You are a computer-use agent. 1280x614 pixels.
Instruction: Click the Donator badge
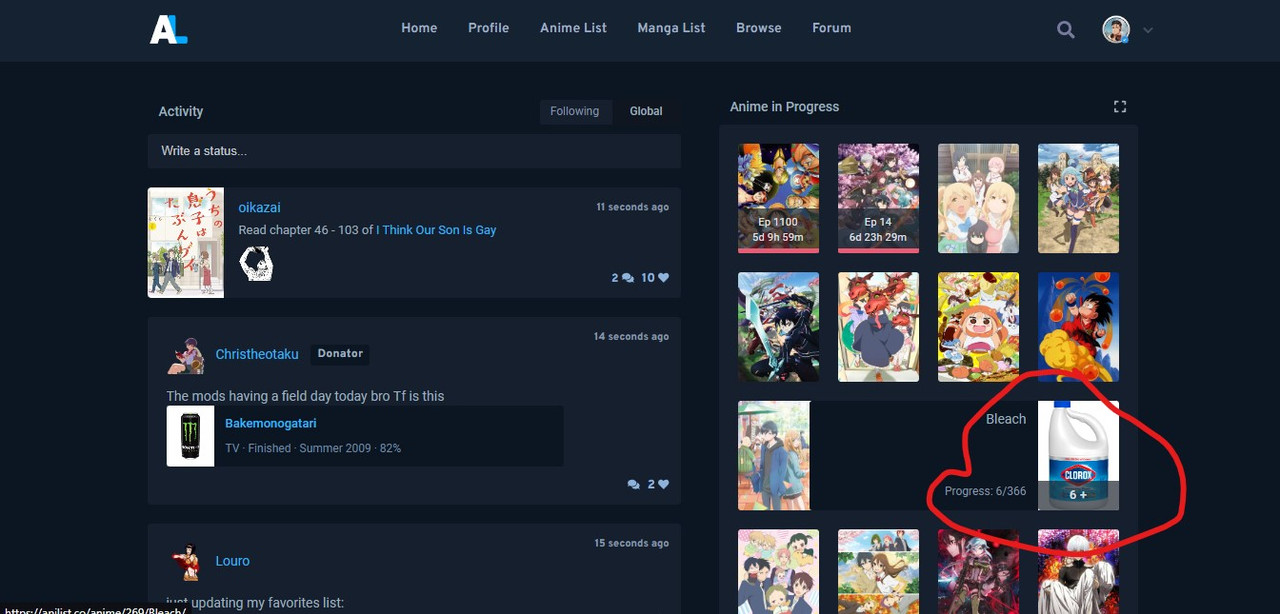(340, 354)
